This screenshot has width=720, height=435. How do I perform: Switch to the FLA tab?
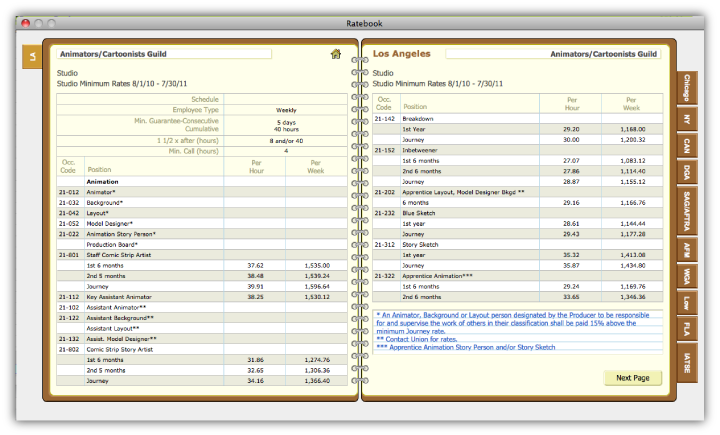pos(687,329)
